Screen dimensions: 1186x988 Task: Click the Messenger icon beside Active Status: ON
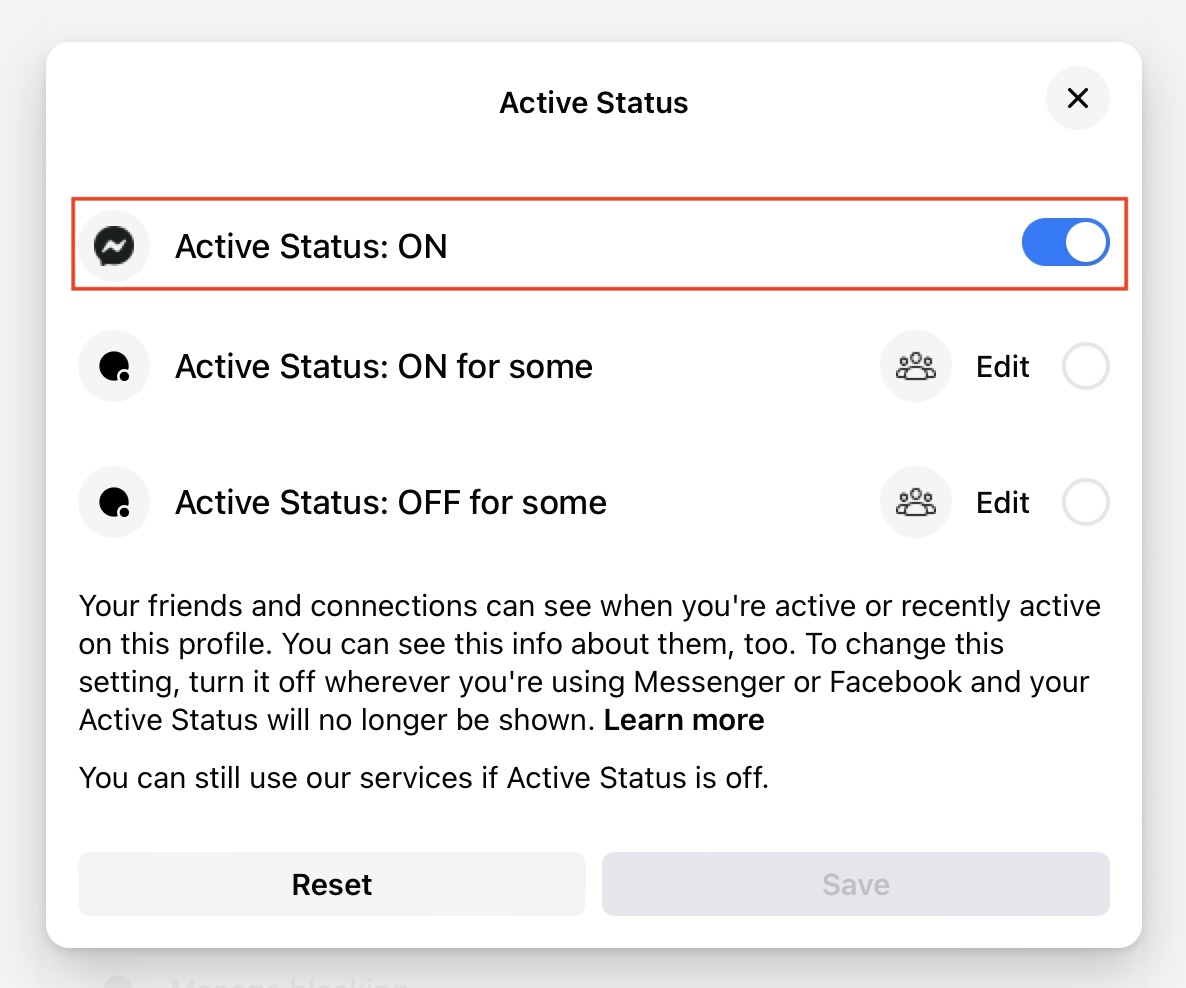pyautogui.click(x=114, y=245)
